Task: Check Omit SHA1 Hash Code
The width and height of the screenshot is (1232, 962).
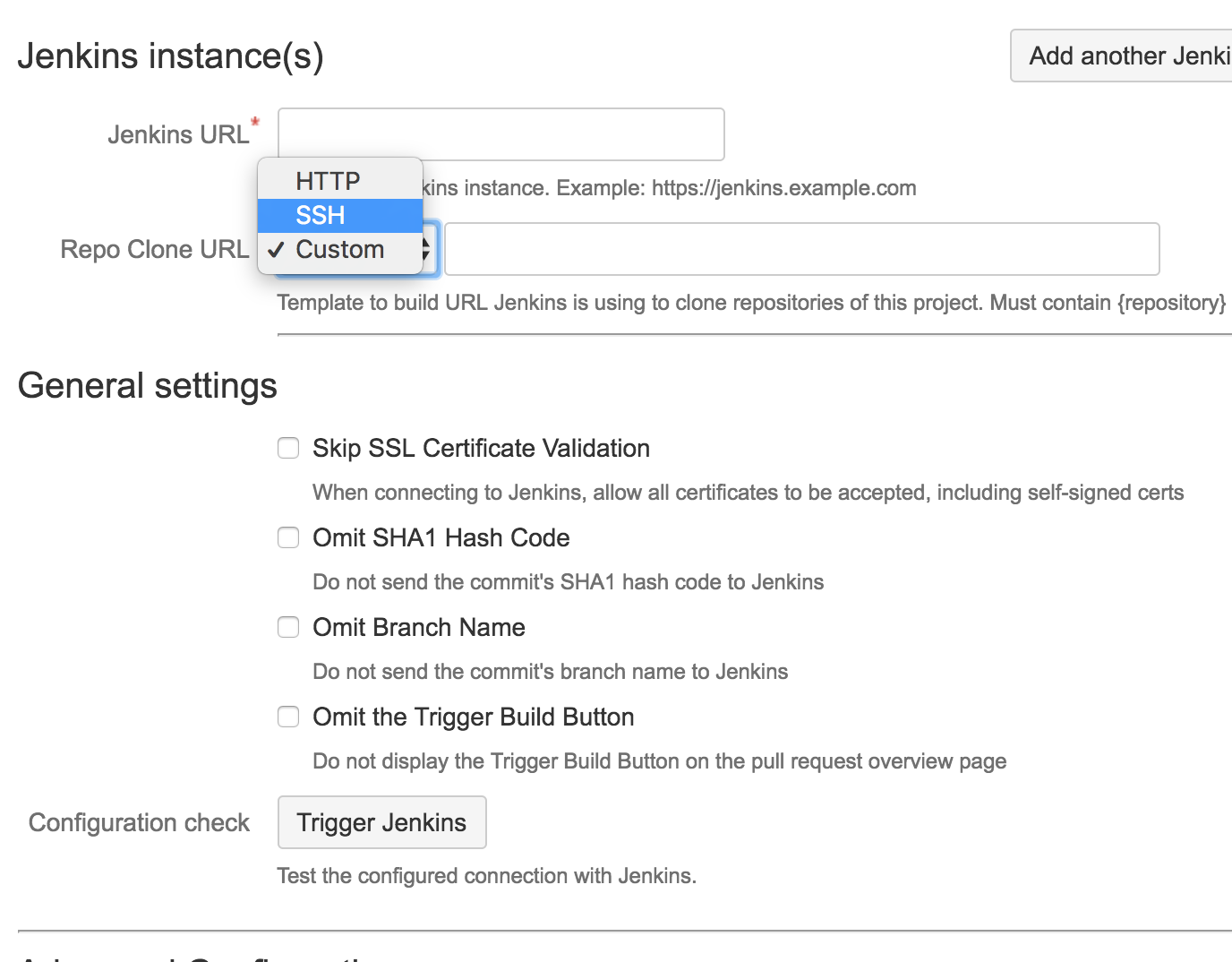Action: [287, 537]
